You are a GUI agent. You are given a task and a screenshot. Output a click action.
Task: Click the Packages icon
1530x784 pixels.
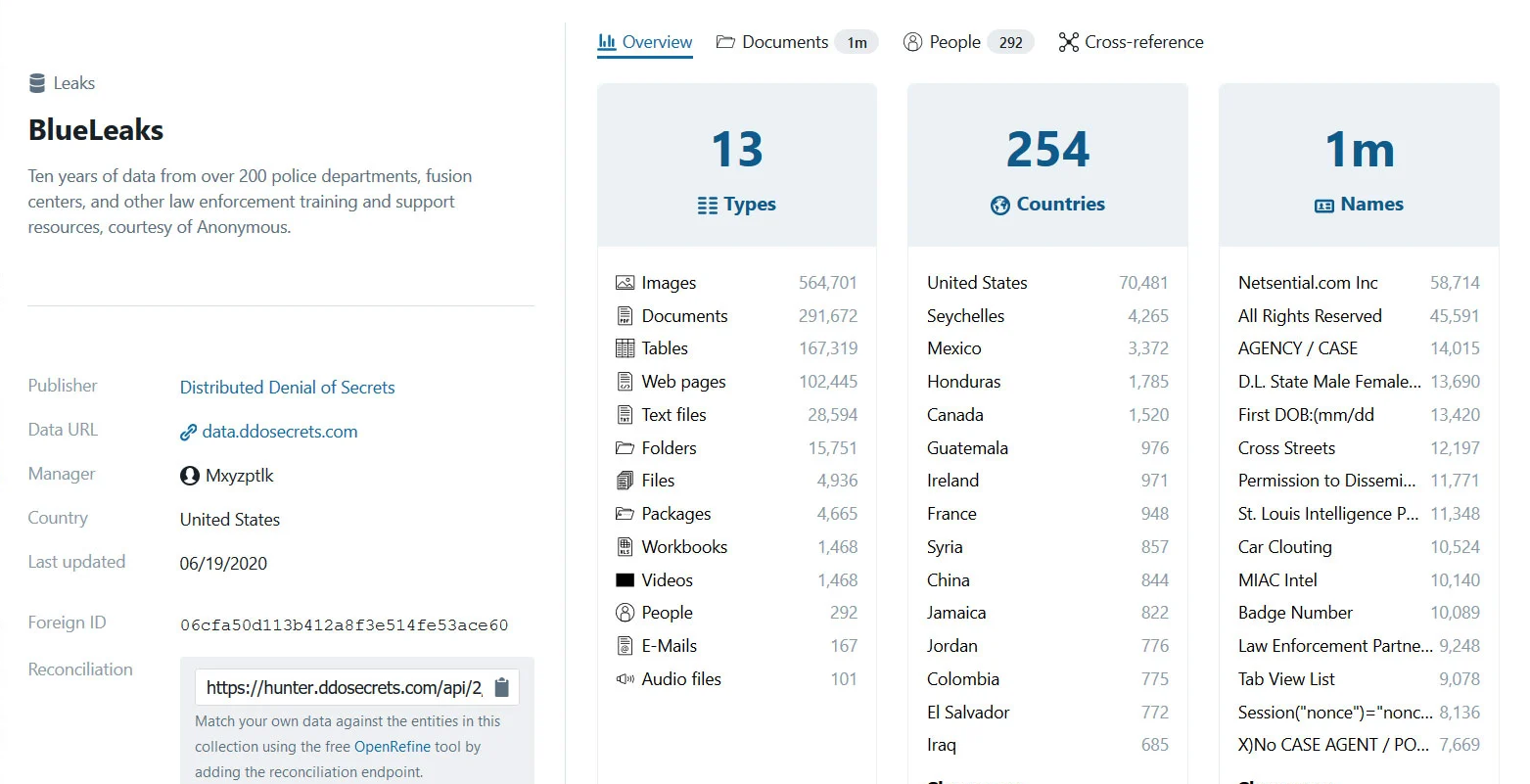625,514
